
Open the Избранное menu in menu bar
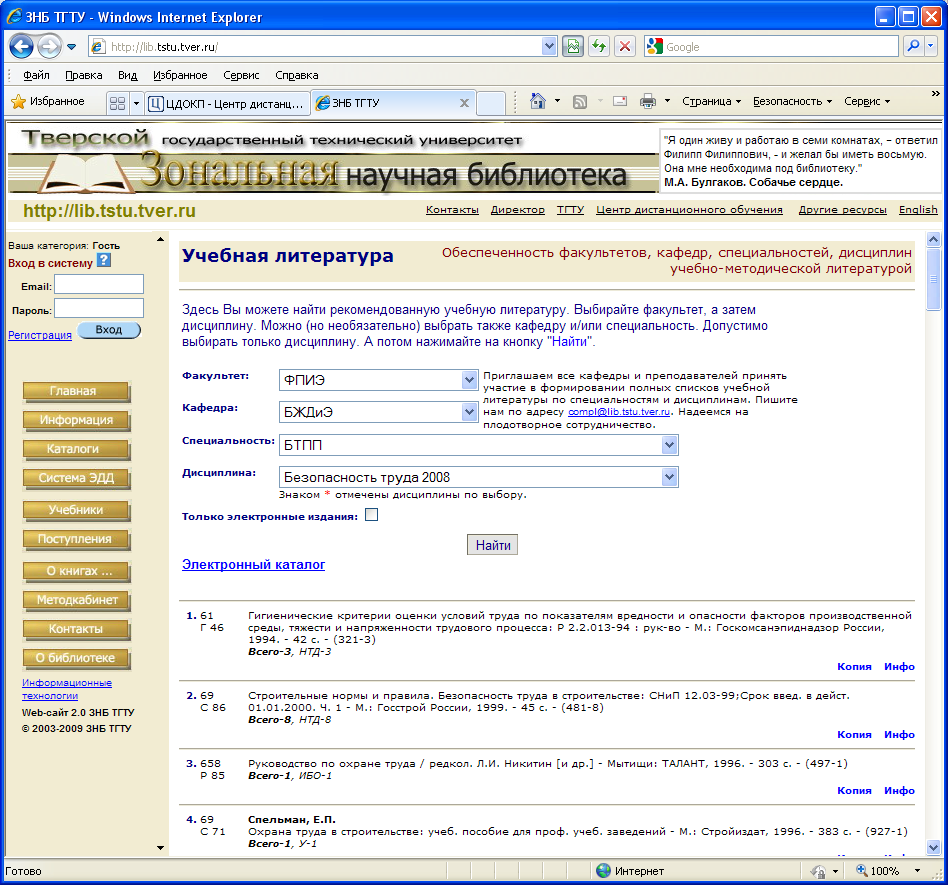[180, 75]
